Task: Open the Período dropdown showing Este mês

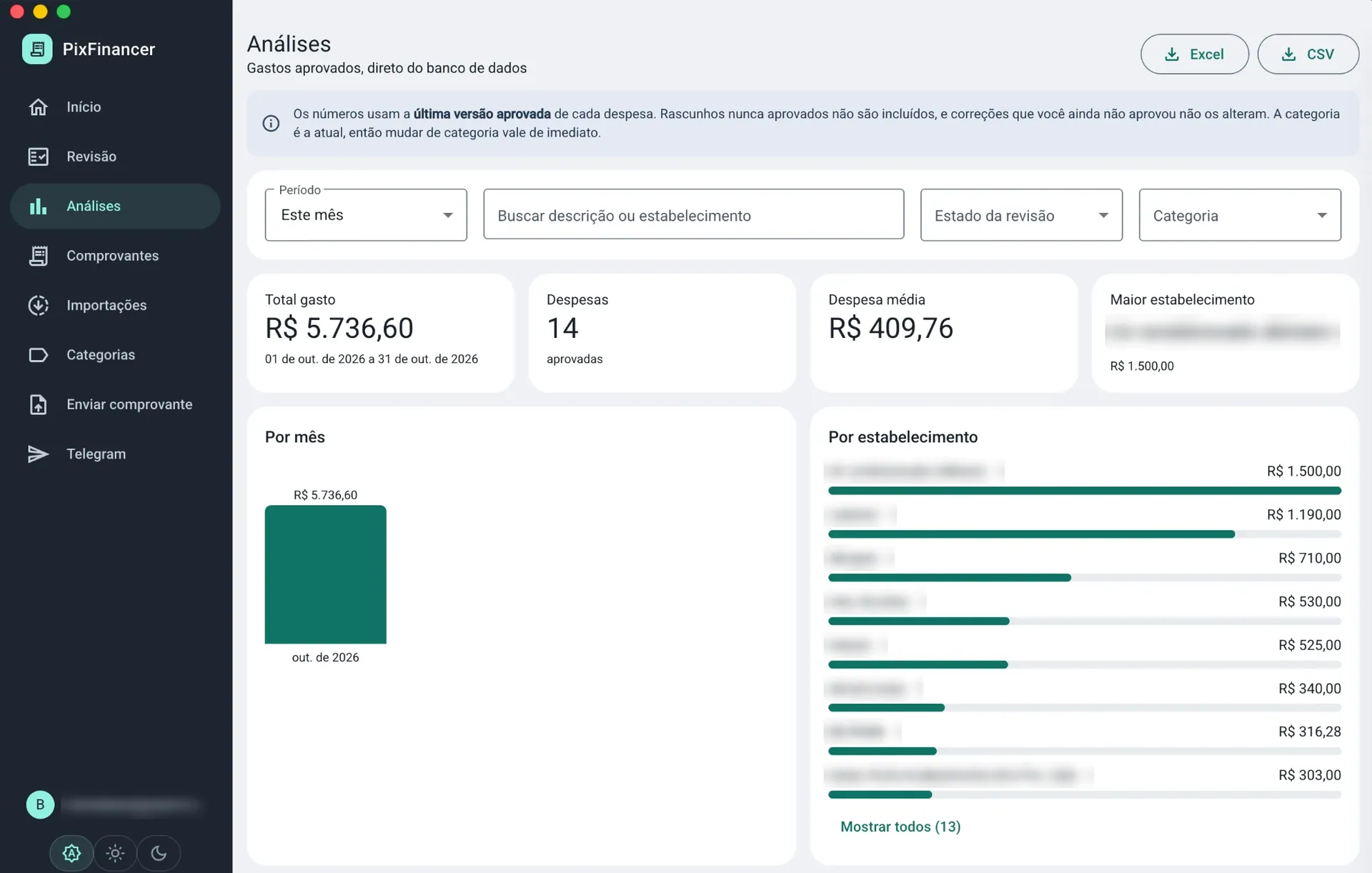Action: pyautogui.click(x=366, y=215)
